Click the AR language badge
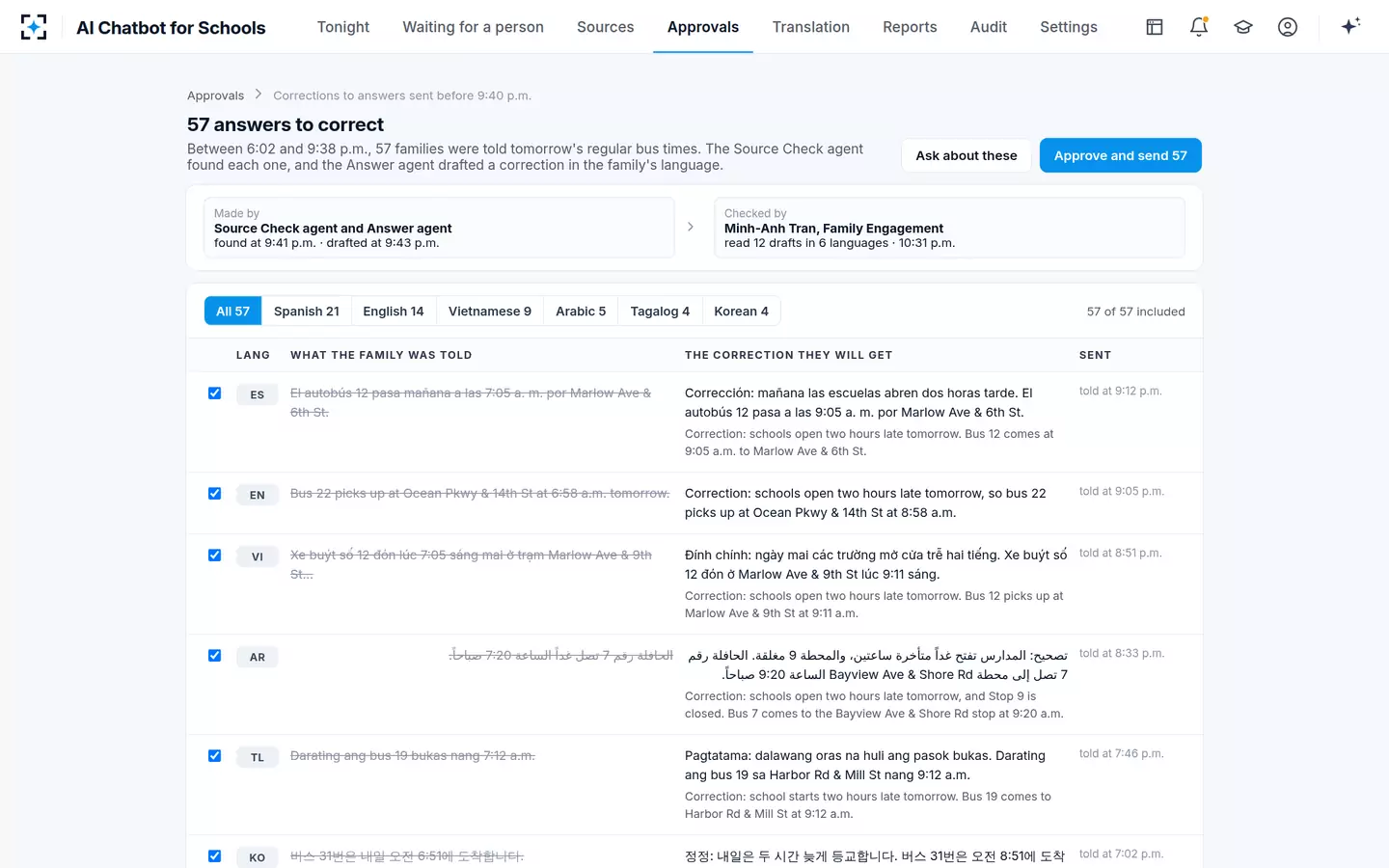Image resolution: width=1389 pixels, height=868 pixels. (x=258, y=657)
